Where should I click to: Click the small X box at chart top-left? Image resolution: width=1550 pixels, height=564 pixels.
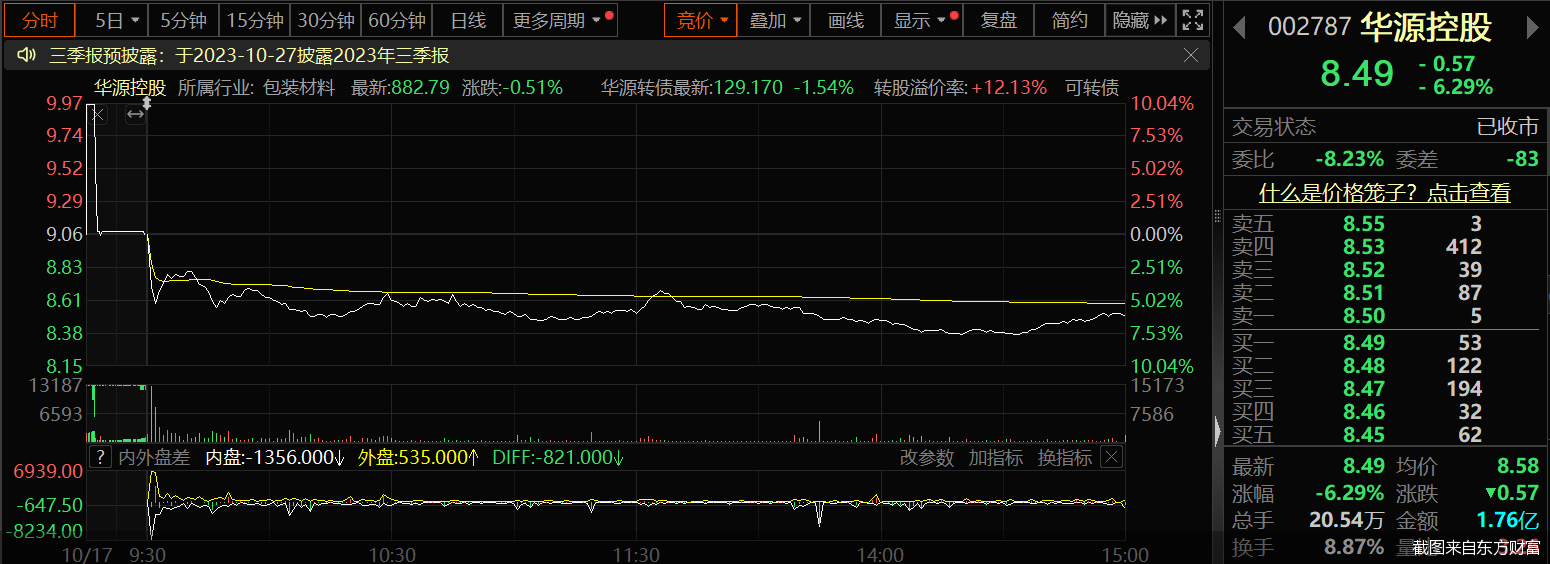(98, 115)
